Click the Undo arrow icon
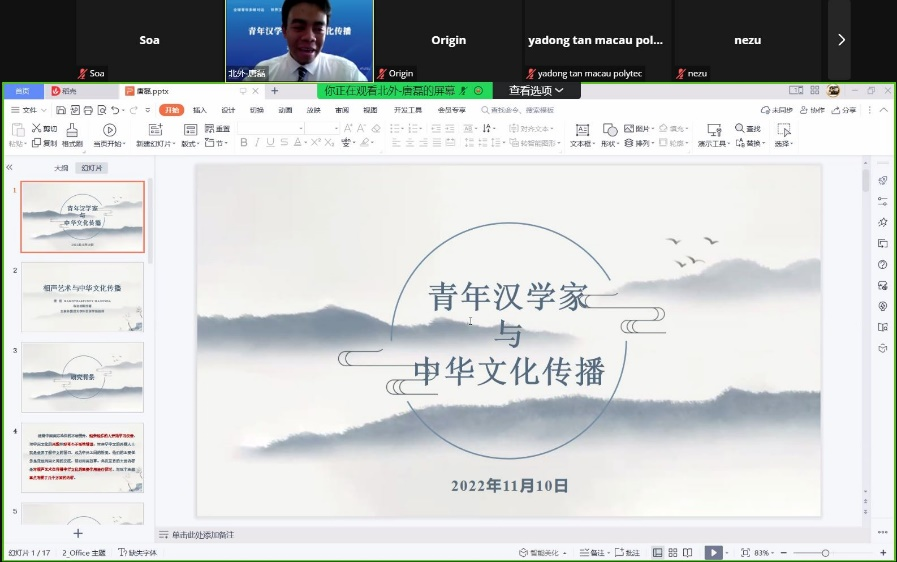This screenshot has height=562, width=897. click(x=116, y=110)
